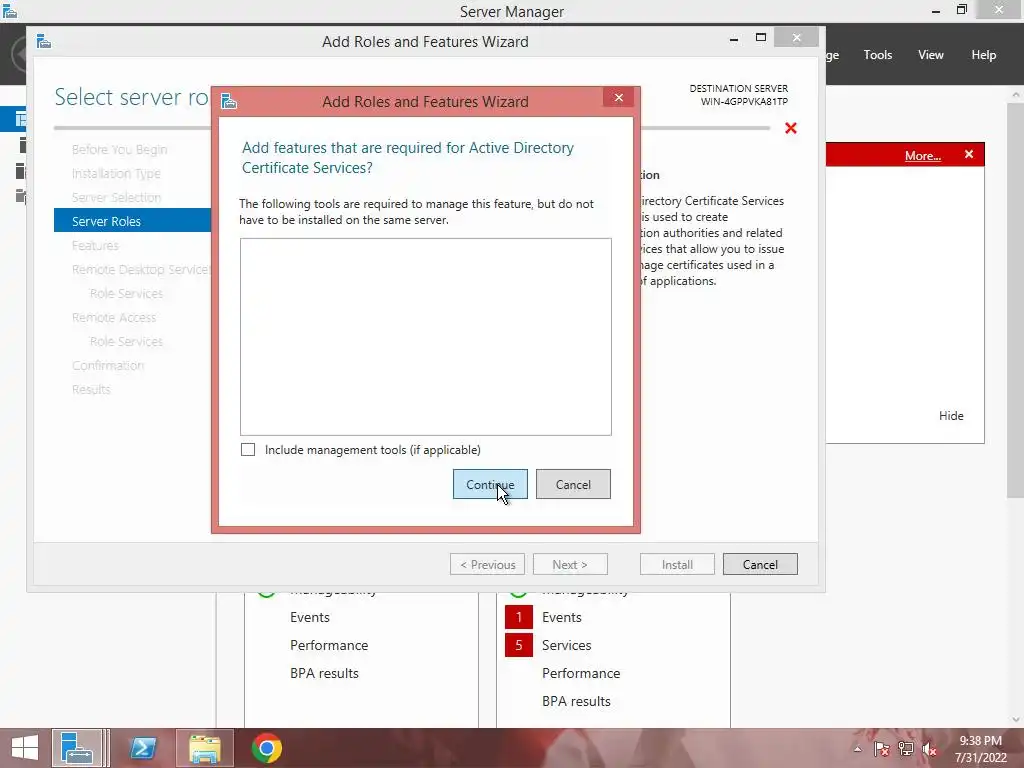Click the red 5 Services badge
Screen dimensions: 1024x768
click(x=519, y=645)
